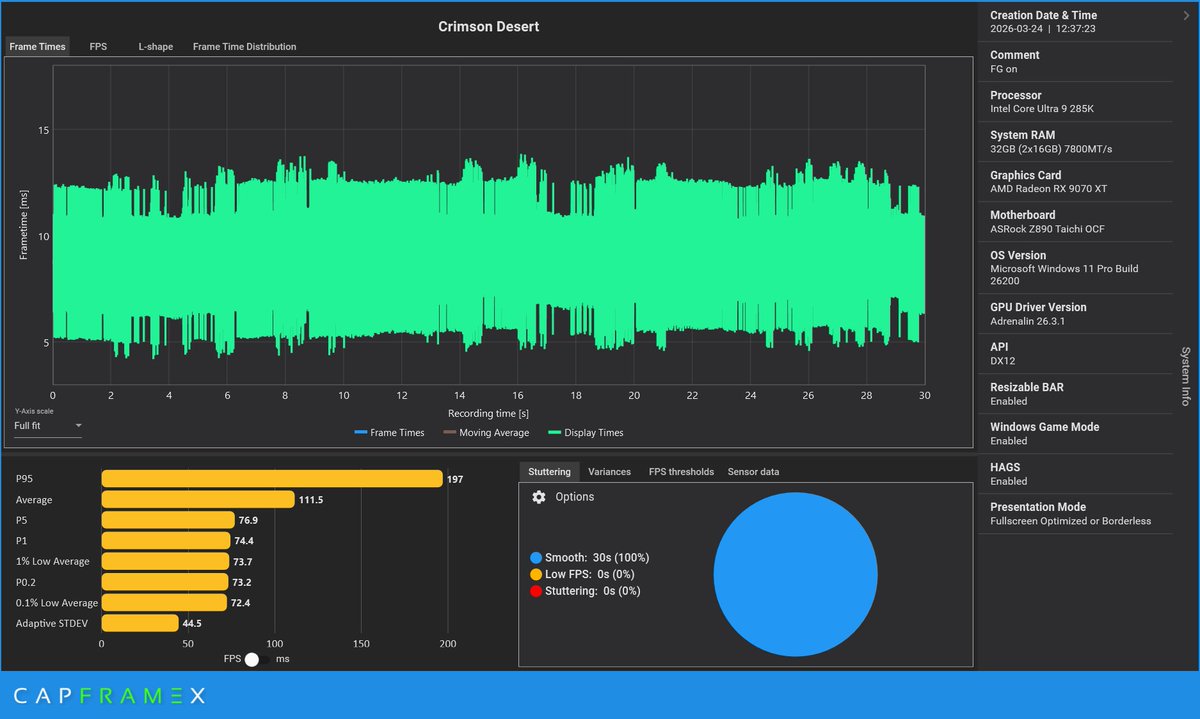This screenshot has width=1200, height=719.
Task: Click the '1% Low Average' bar
Action: coord(165,561)
